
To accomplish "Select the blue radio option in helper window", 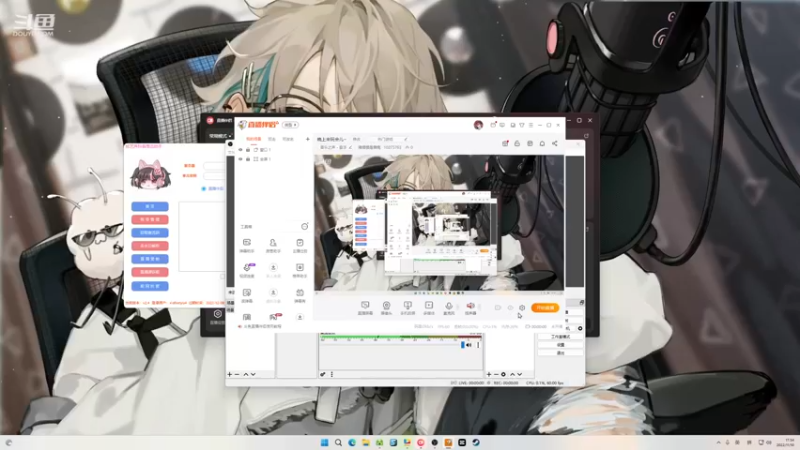I will (204, 189).
